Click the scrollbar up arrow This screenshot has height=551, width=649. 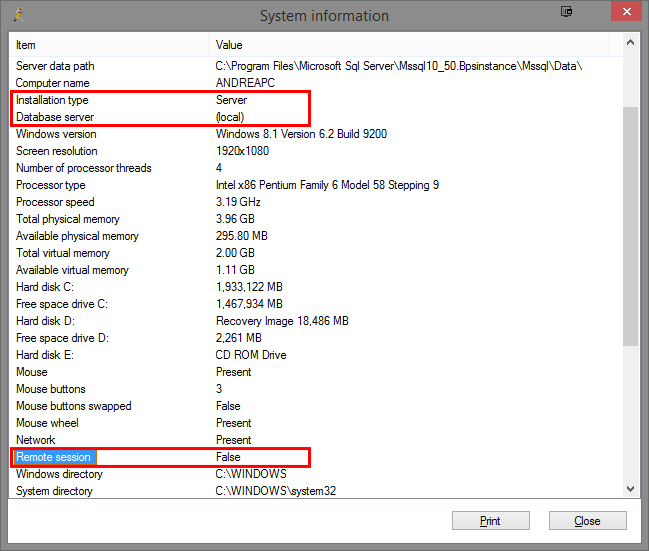pos(630,44)
